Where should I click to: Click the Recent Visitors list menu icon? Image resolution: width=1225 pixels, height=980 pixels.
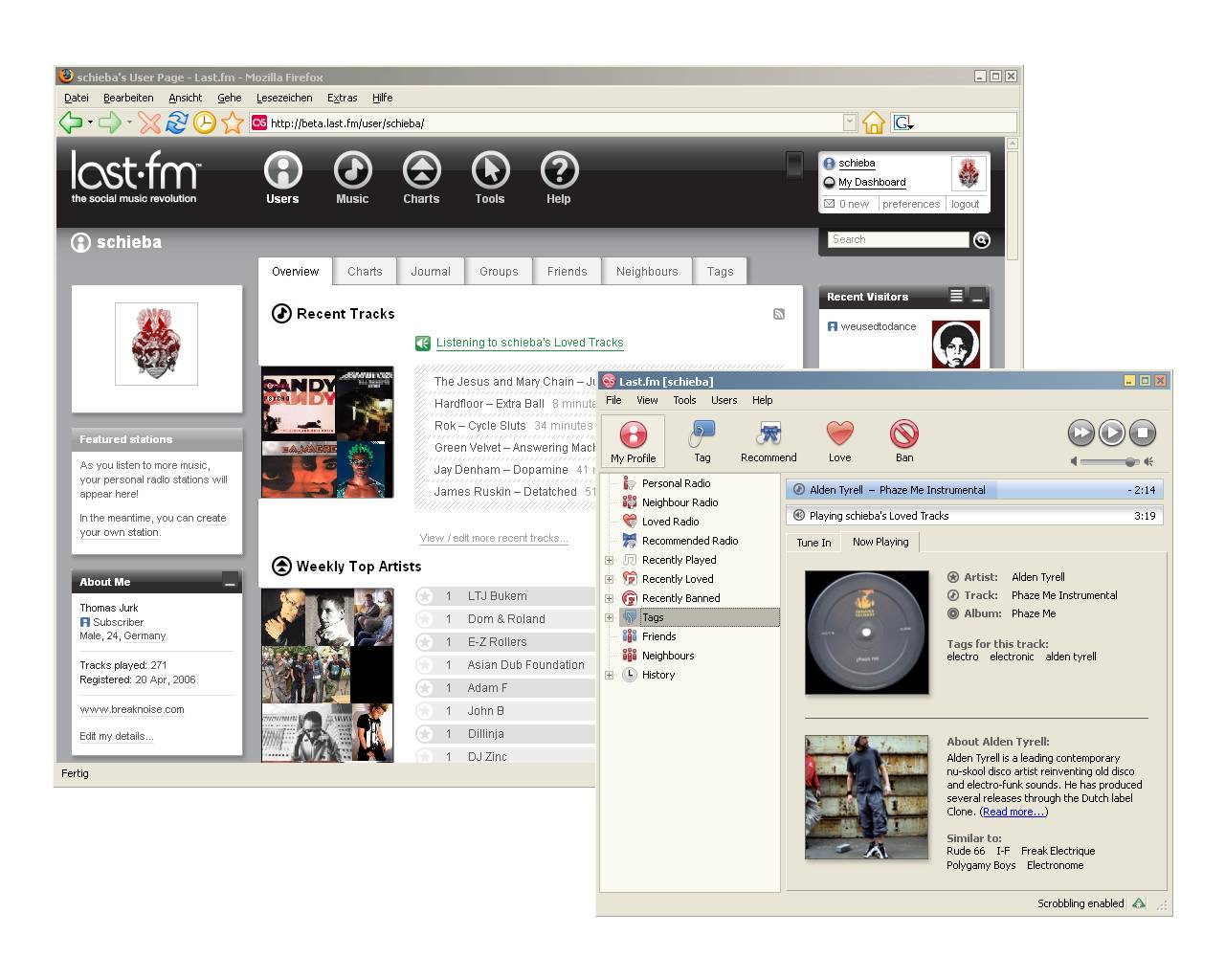pyautogui.click(x=956, y=296)
